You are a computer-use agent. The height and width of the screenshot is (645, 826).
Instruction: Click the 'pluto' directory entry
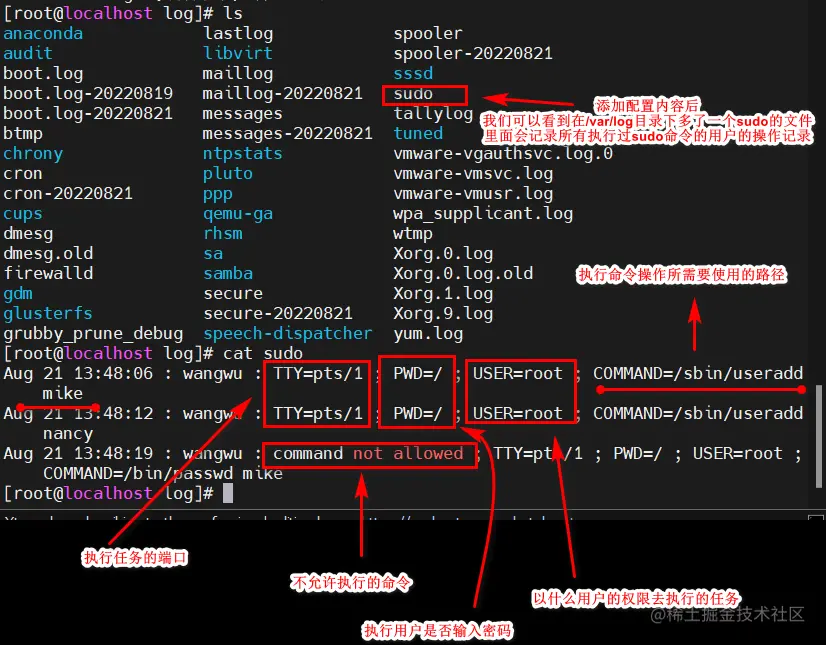click(x=228, y=173)
